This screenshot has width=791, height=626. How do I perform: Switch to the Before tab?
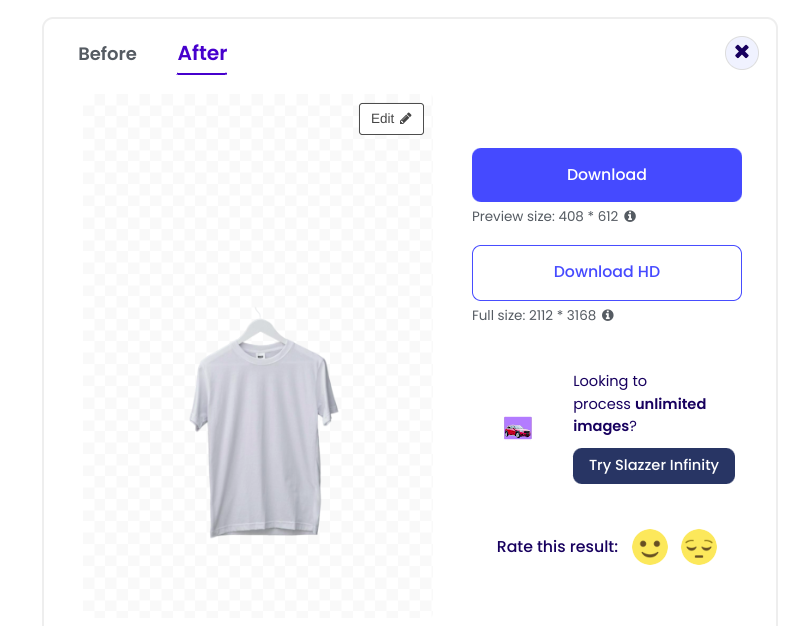coord(107,54)
